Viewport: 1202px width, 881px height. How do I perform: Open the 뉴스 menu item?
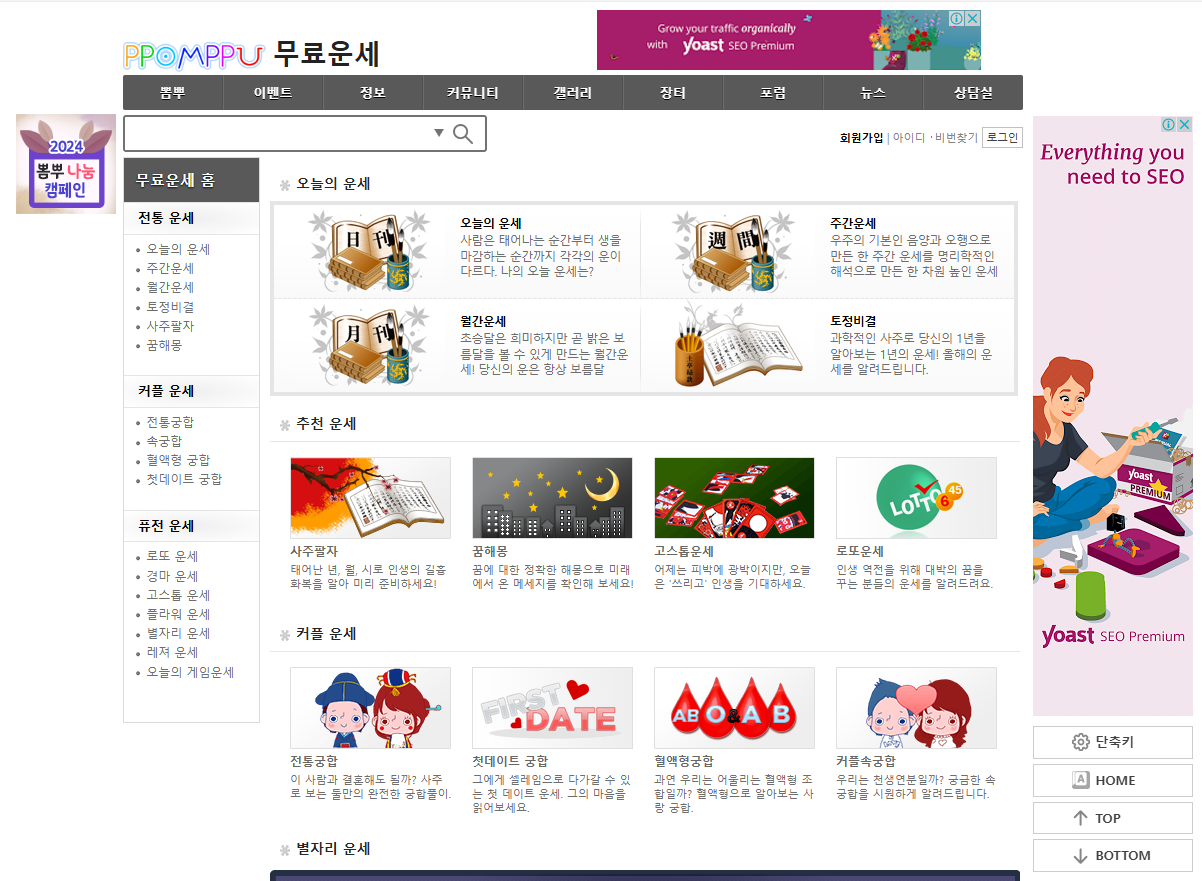tap(871, 92)
